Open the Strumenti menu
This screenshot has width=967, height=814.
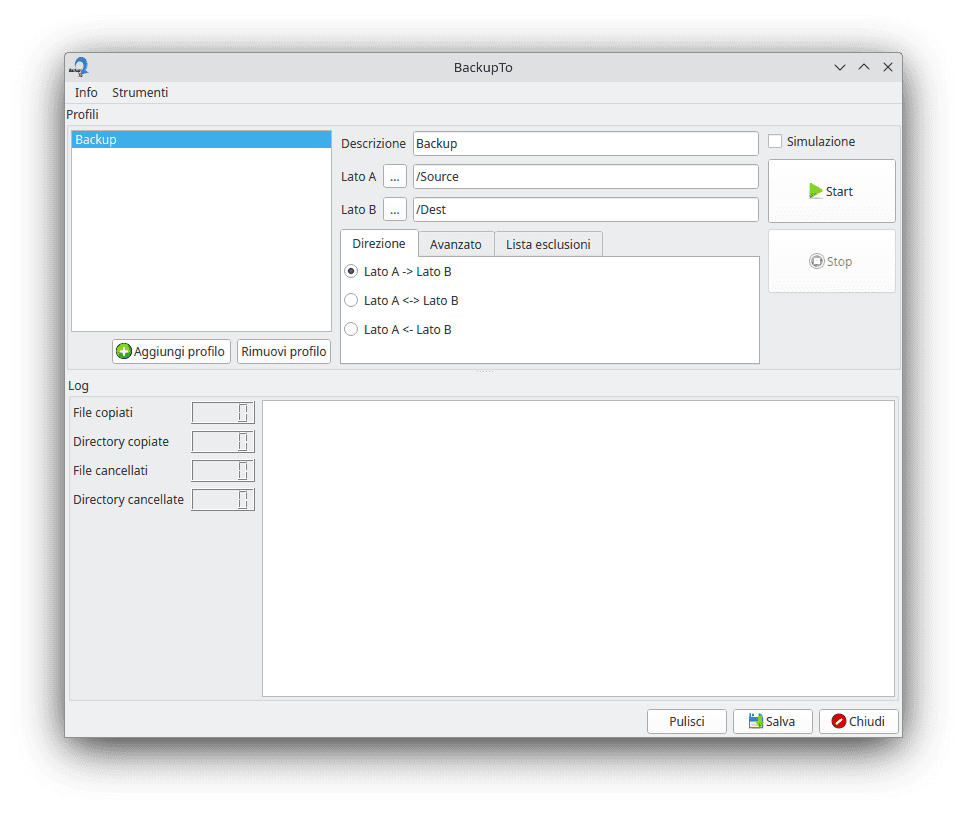tap(140, 92)
